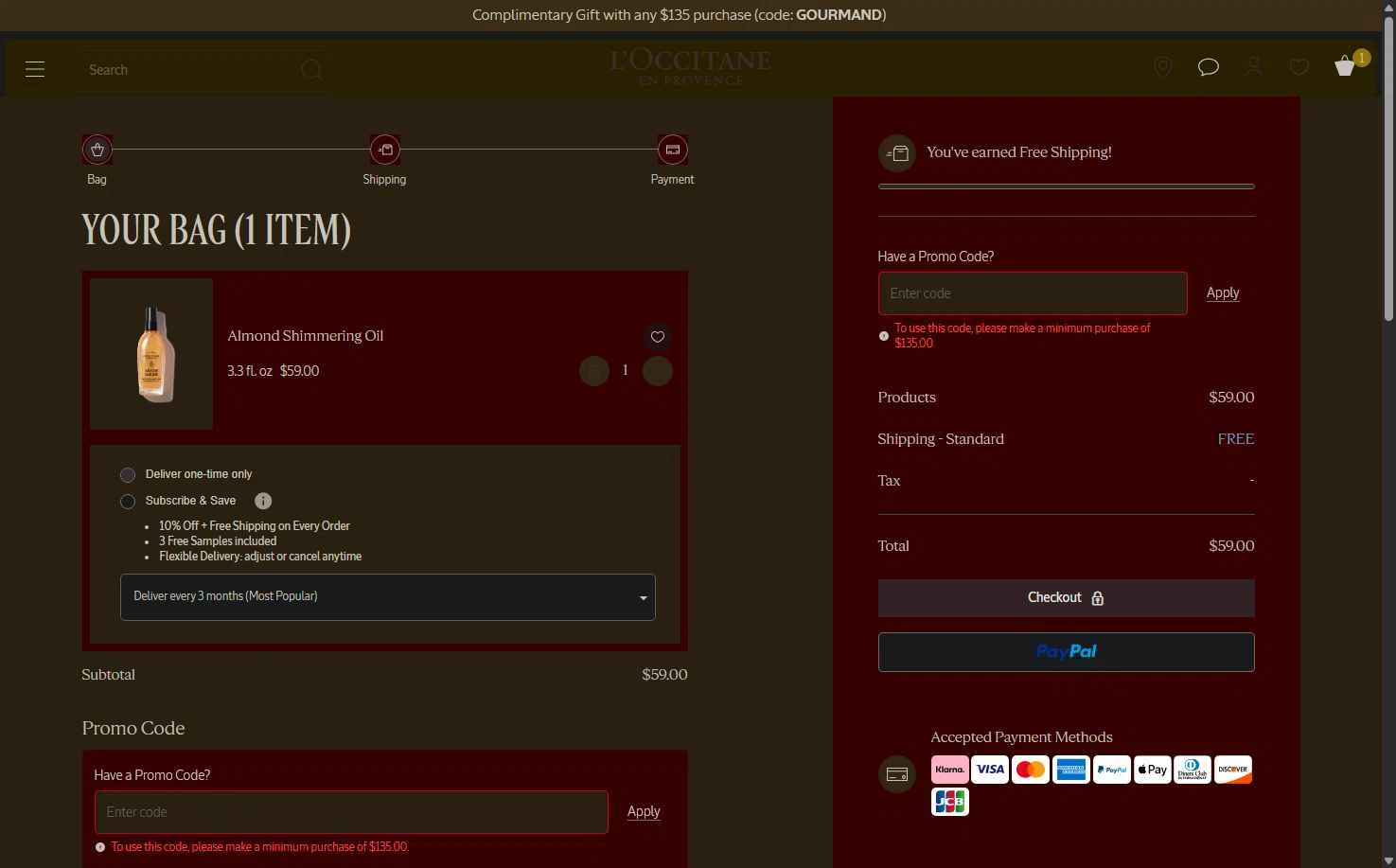
Task: Expand delivery frequency dropdown
Action: pyautogui.click(x=388, y=597)
